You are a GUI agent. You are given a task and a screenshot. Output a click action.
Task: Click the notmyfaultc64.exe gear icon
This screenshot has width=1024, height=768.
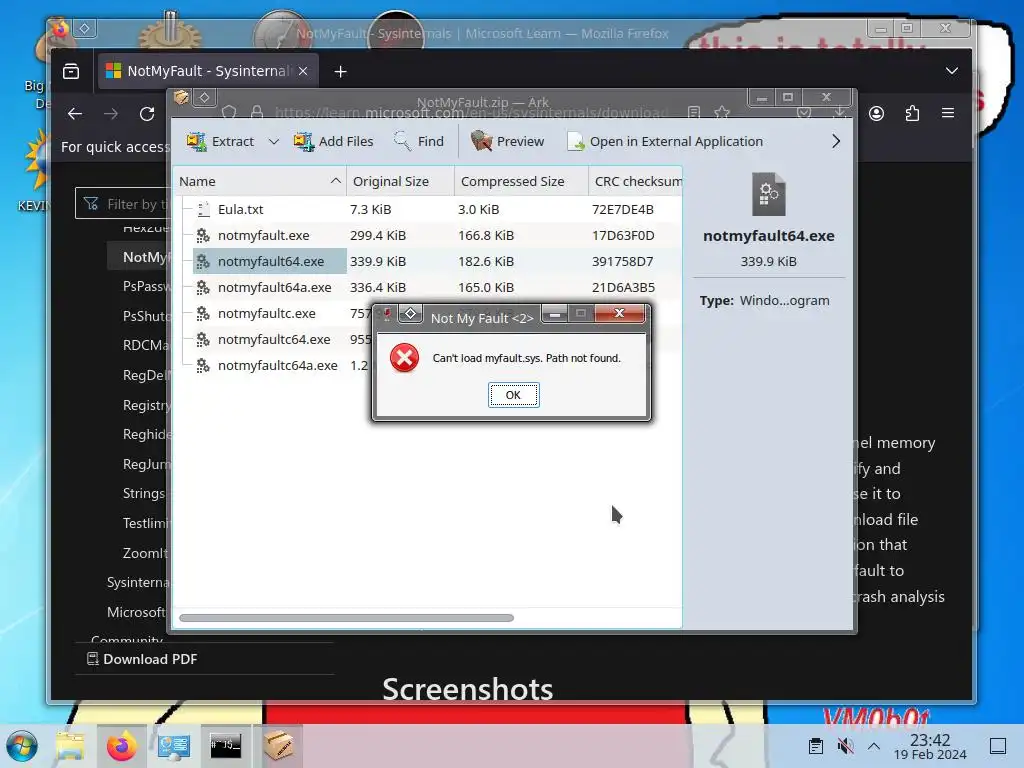pyautogui.click(x=203, y=340)
